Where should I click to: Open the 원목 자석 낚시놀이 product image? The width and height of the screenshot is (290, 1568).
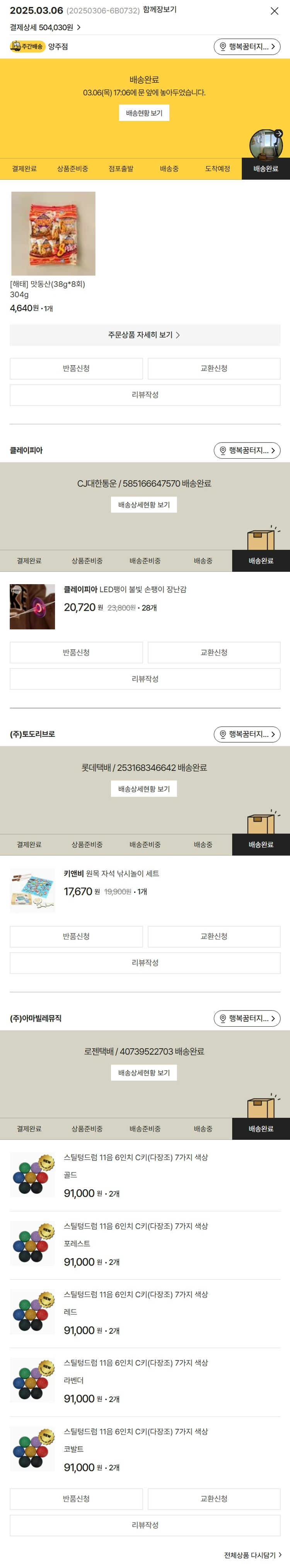pyautogui.click(x=32, y=891)
